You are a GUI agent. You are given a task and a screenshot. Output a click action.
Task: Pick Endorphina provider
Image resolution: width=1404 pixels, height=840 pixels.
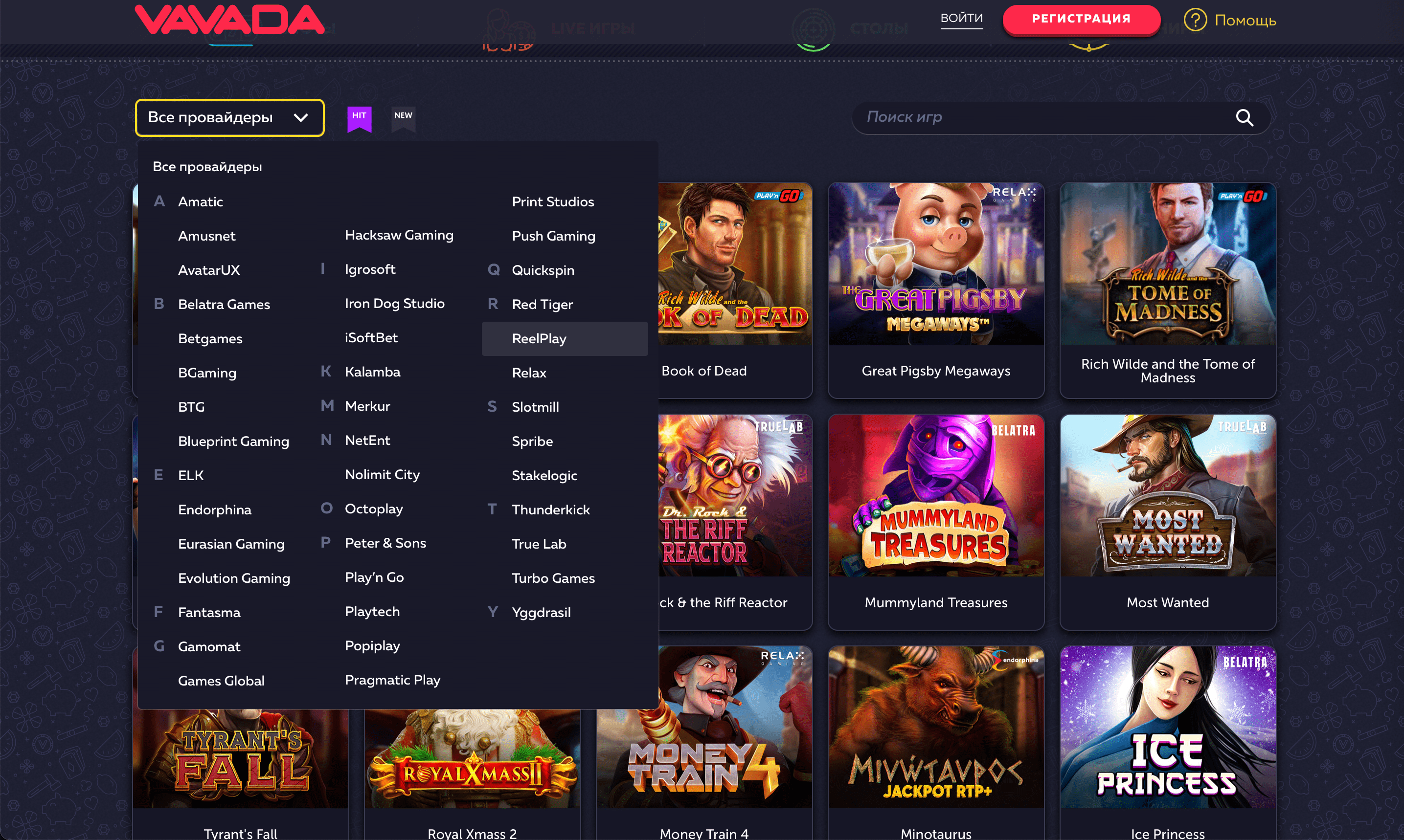215,510
